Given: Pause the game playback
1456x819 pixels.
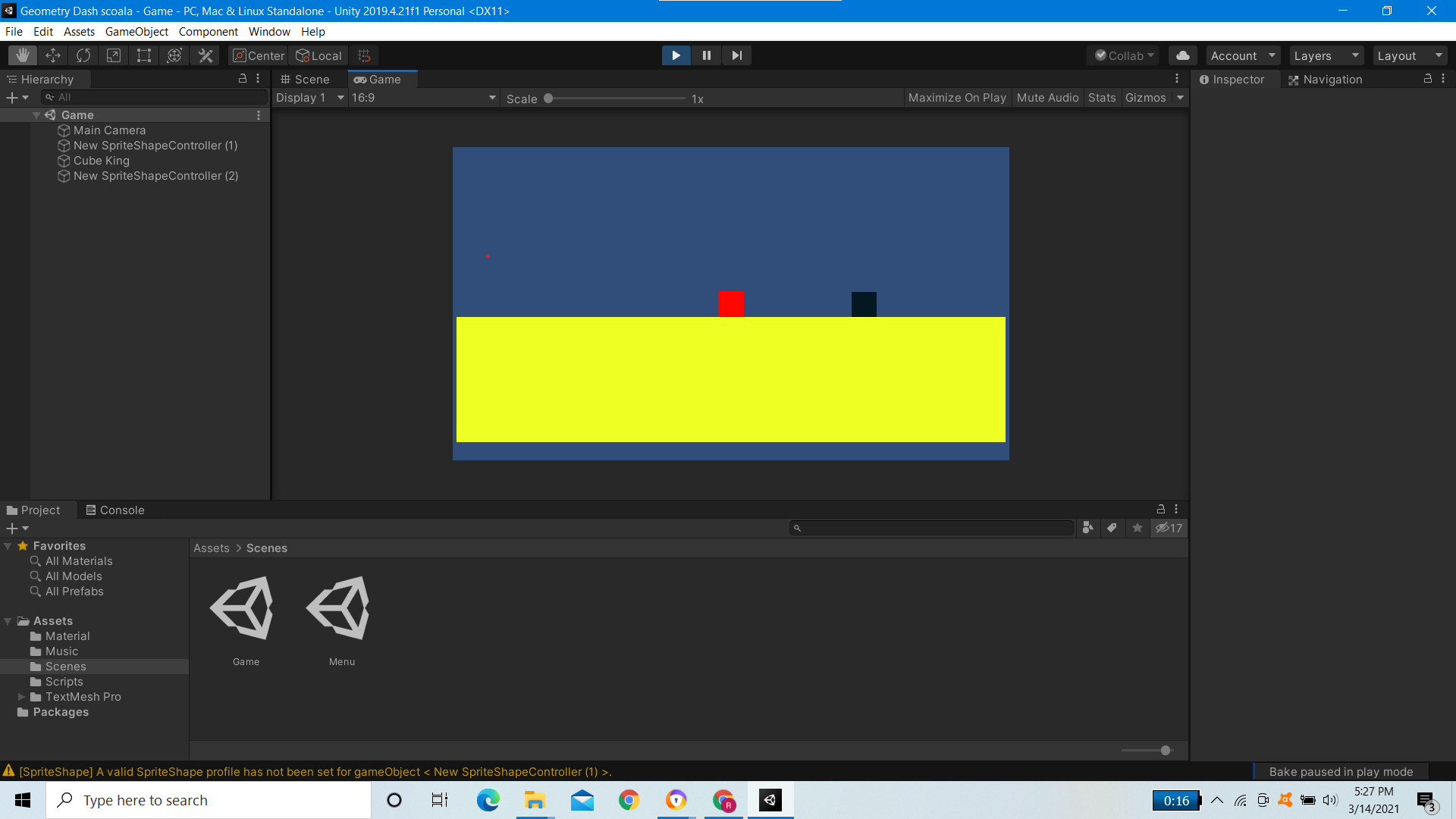Looking at the screenshot, I should (x=706, y=55).
